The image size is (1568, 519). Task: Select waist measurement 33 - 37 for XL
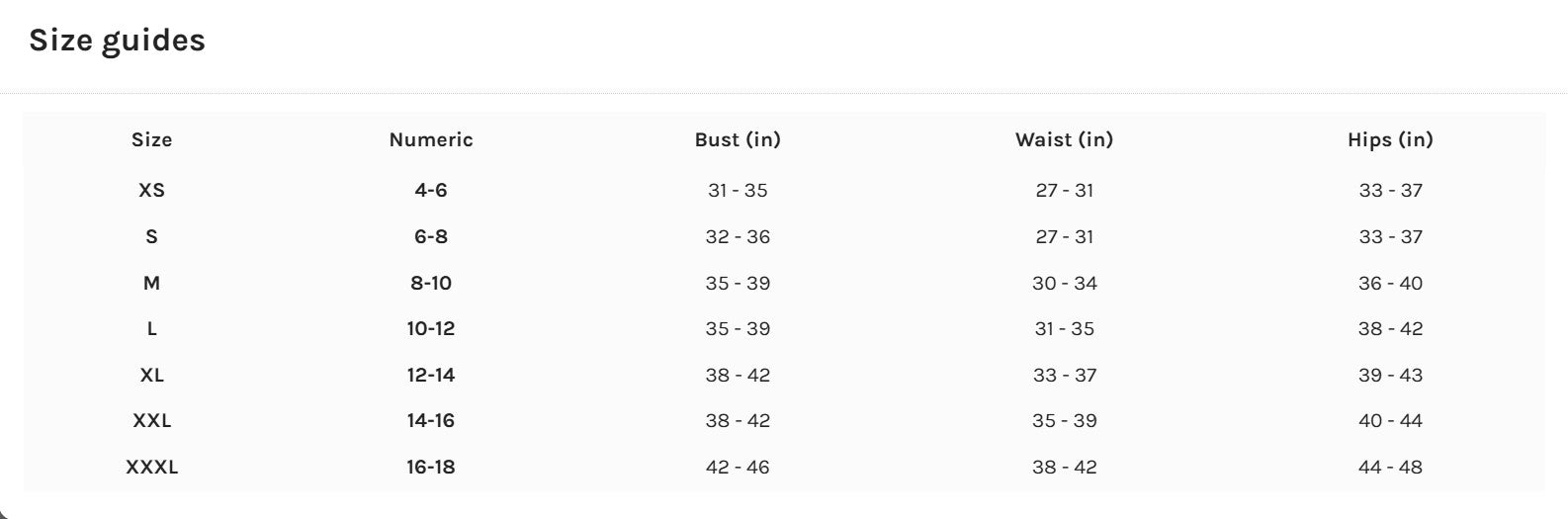1064,375
